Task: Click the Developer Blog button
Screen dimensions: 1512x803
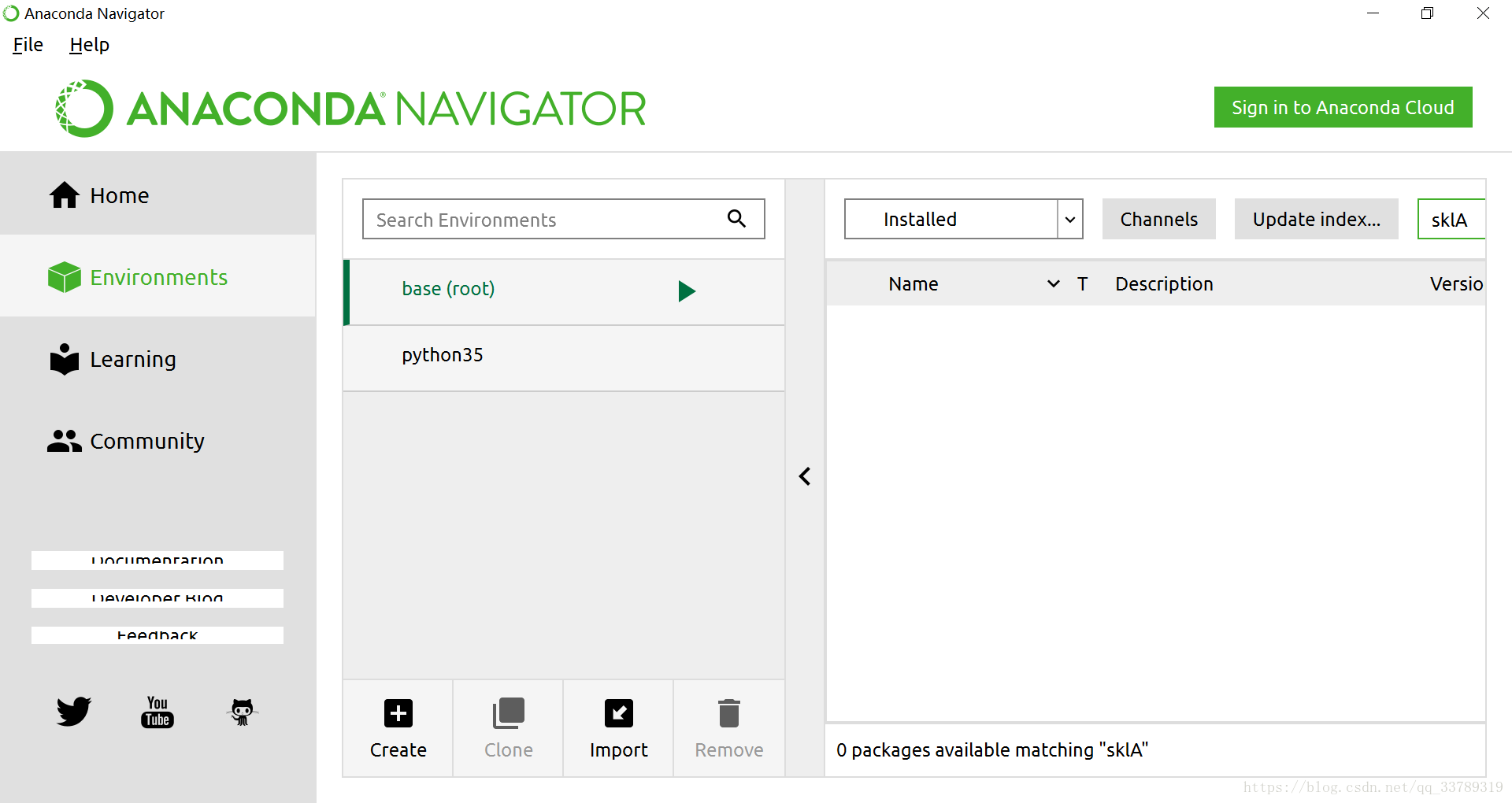Action: 157,598
